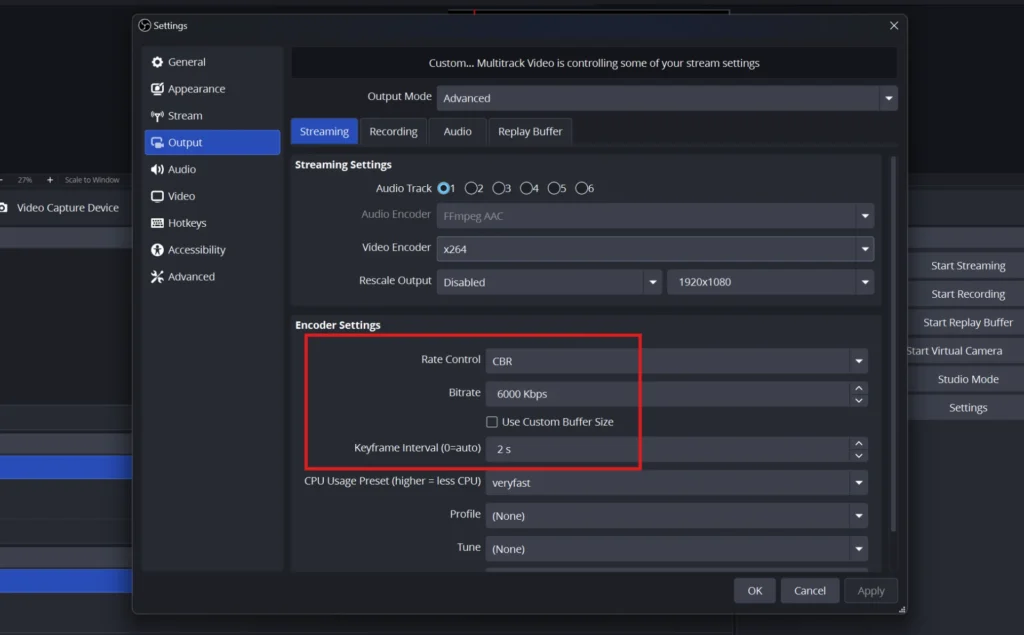Select audio track 1 radio button
Screen dimensions: 1024x635
coord(444,188)
